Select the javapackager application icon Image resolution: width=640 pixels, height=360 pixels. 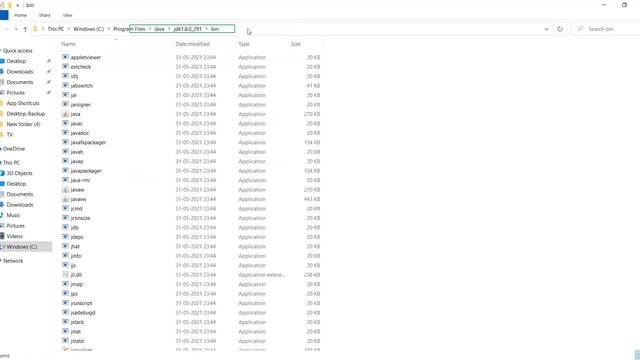65,171
